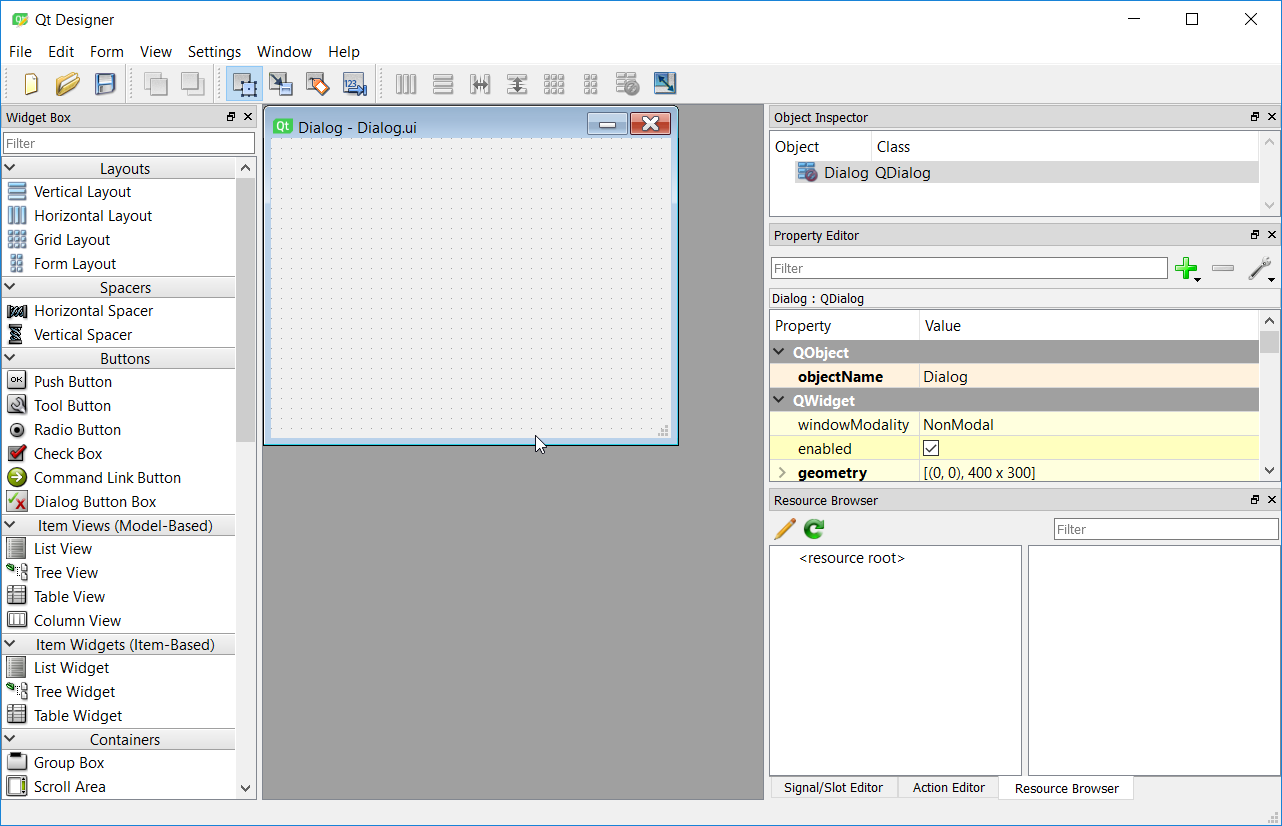Viewport: 1282px width, 826px height.
Task: Click the Save floppy disk icon
Action: point(105,84)
